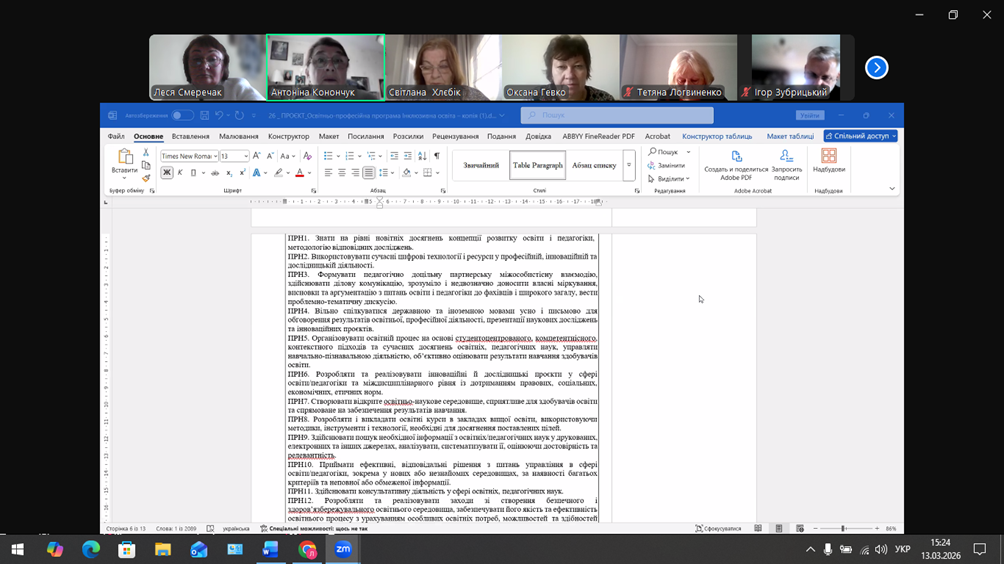
Task: Click the Paste (Вставити) icon
Action: tap(125, 160)
